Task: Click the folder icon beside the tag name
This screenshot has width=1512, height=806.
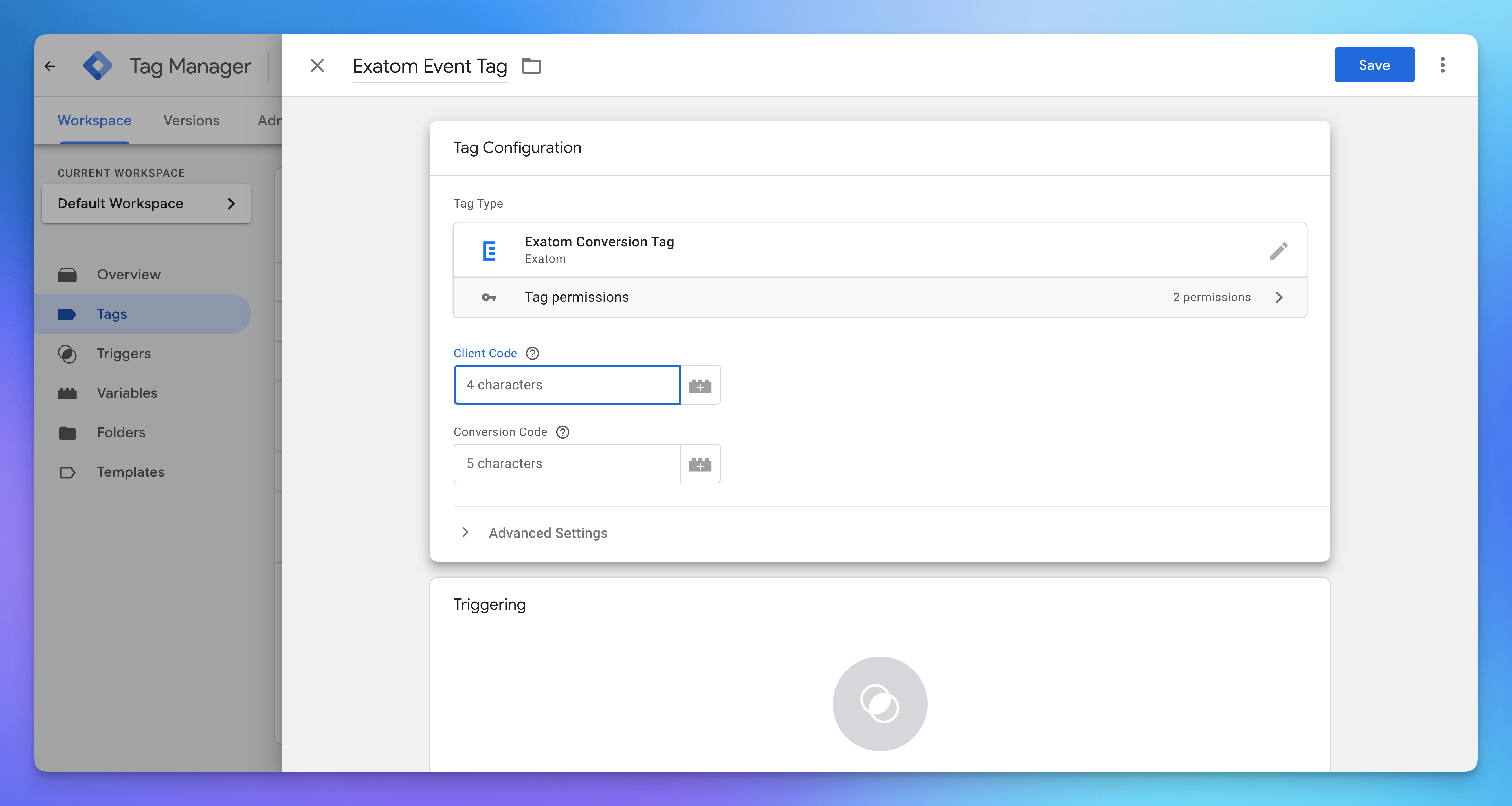Action: click(x=531, y=66)
